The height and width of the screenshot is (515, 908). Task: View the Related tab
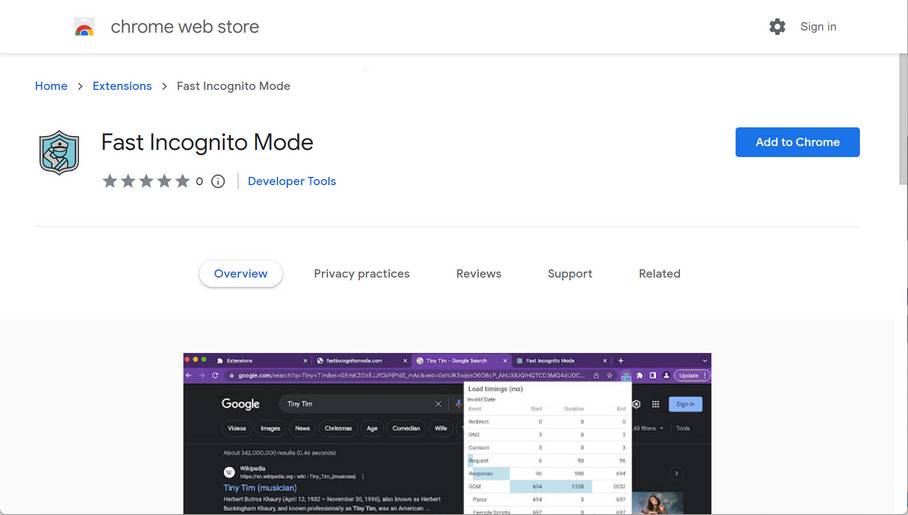[659, 274]
